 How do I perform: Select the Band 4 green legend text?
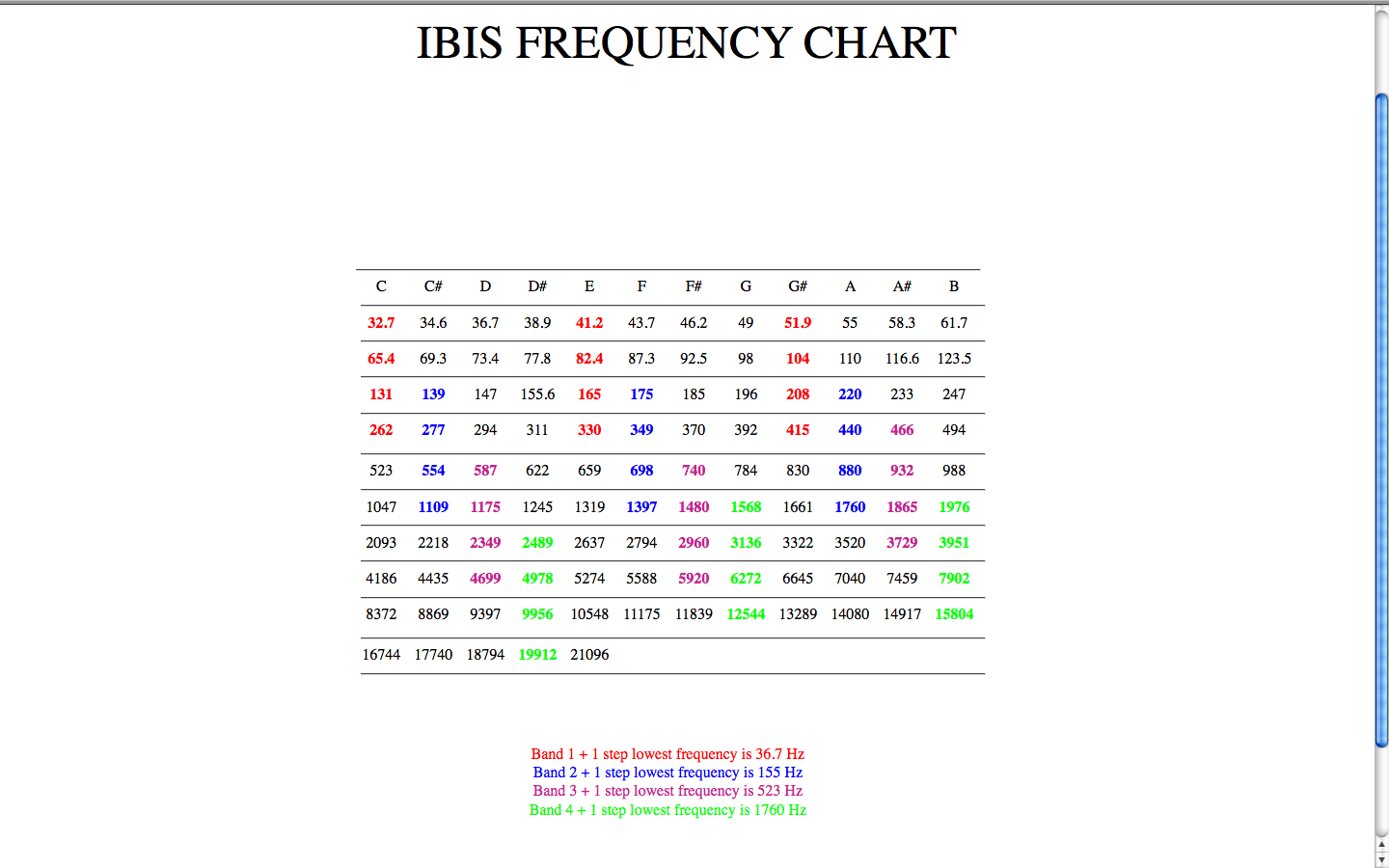667,810
